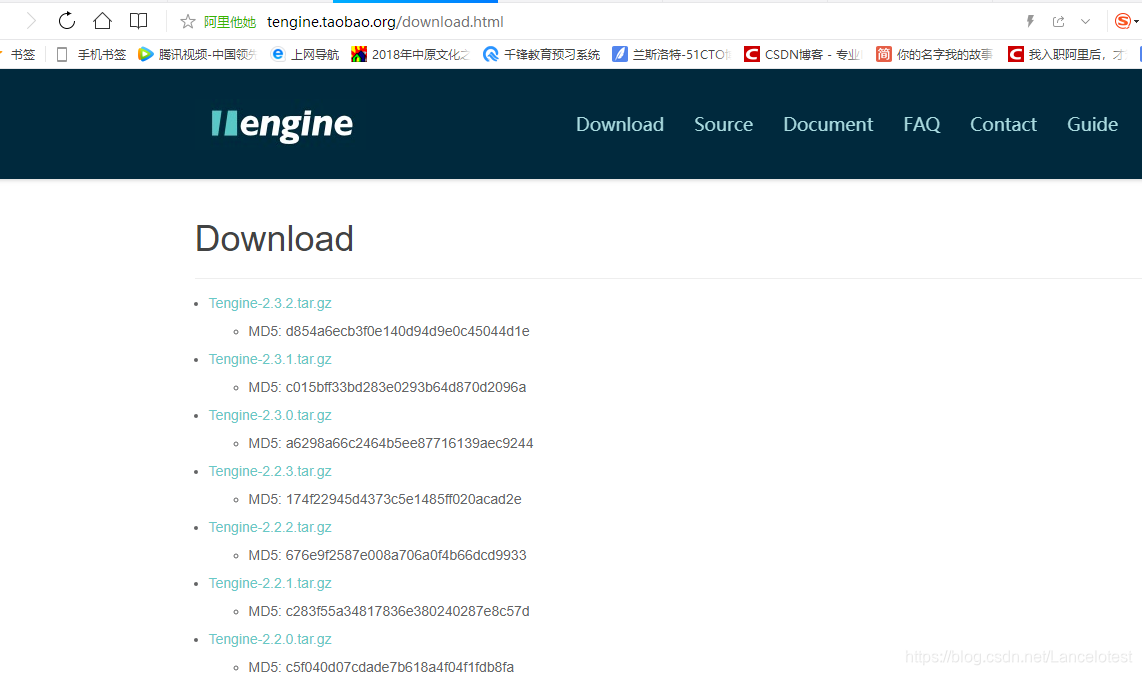Open 上网导航 bookmark
The width and height of the screenshot is (1142, 675).
304,55
